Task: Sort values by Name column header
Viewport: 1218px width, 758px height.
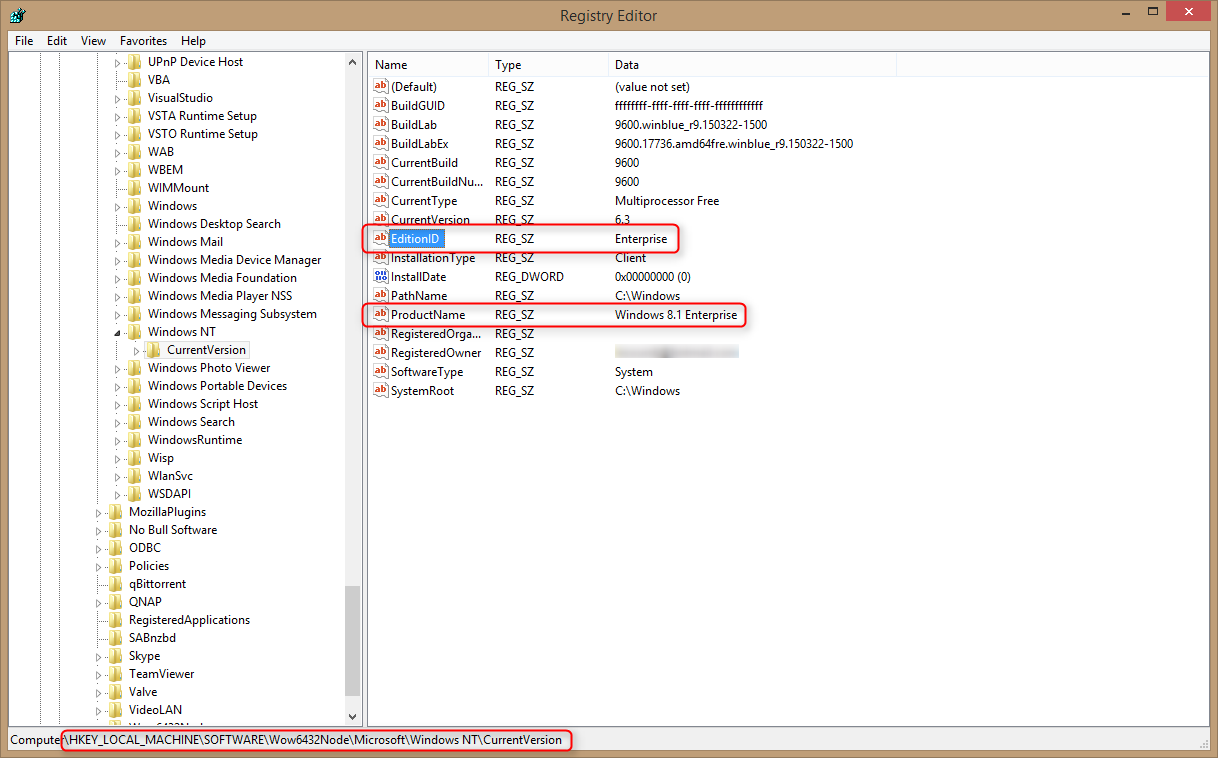Action: pos(429,65)
